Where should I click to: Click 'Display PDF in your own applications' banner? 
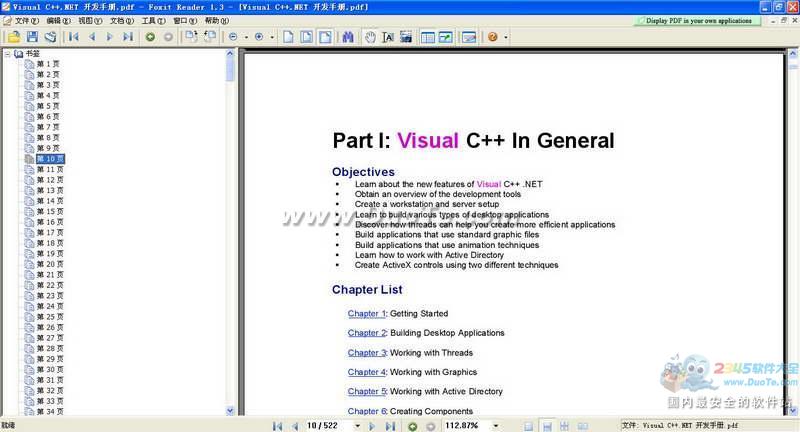click(697, 21)
